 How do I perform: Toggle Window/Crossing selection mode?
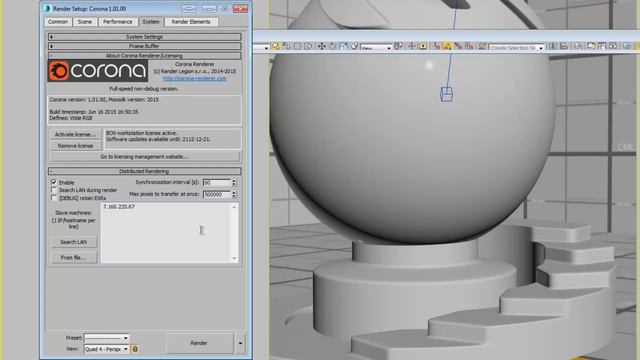[309, 46]
